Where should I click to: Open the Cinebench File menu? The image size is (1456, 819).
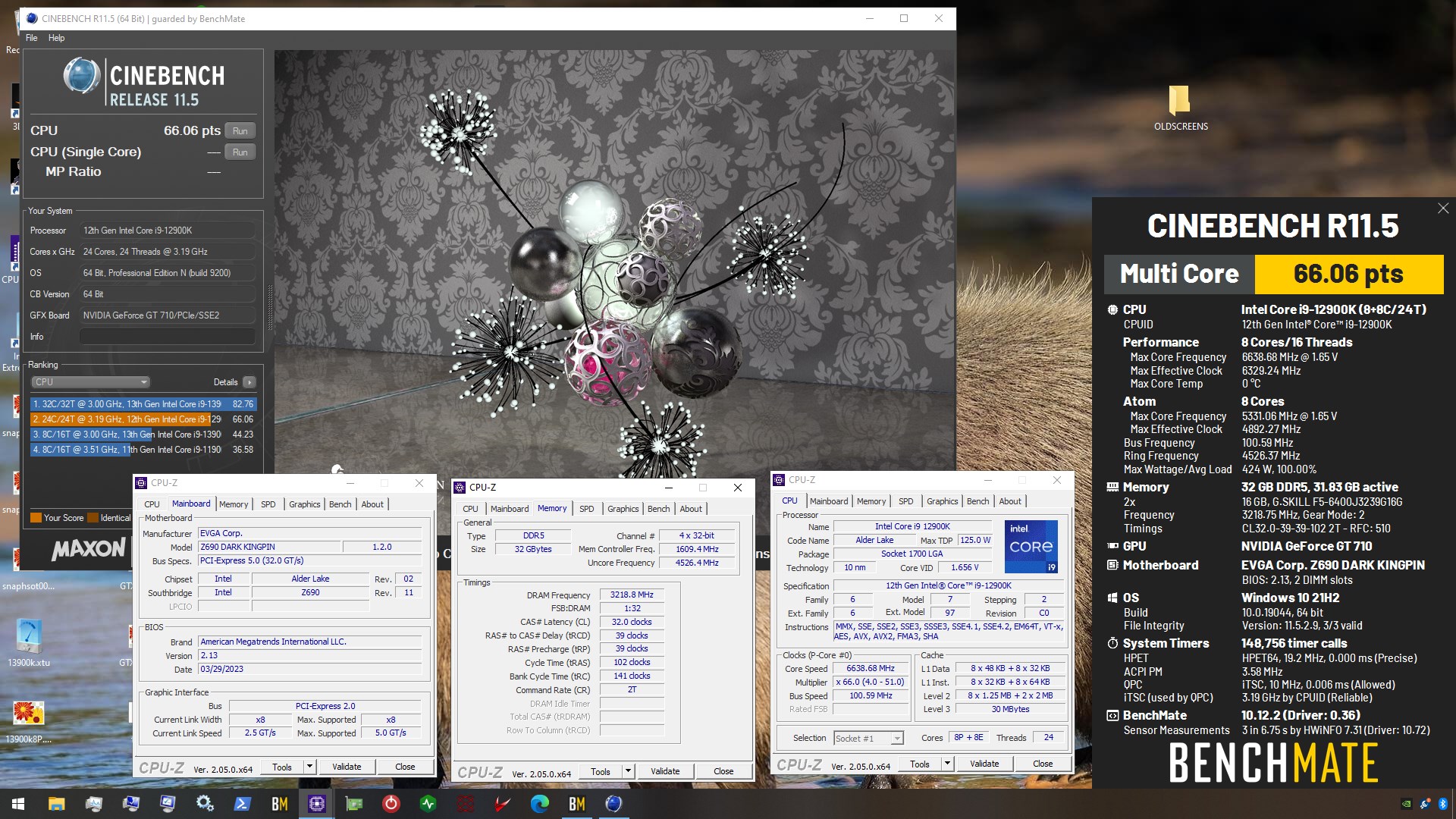32,38
